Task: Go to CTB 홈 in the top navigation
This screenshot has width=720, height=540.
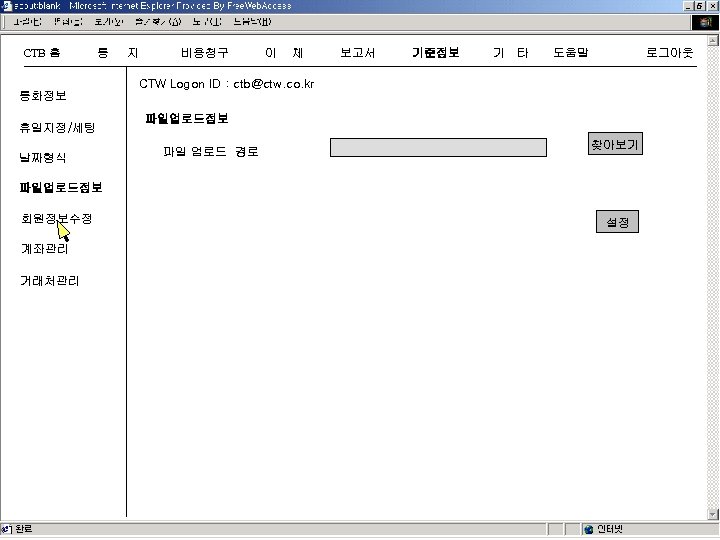Action: tap(42, 53)
